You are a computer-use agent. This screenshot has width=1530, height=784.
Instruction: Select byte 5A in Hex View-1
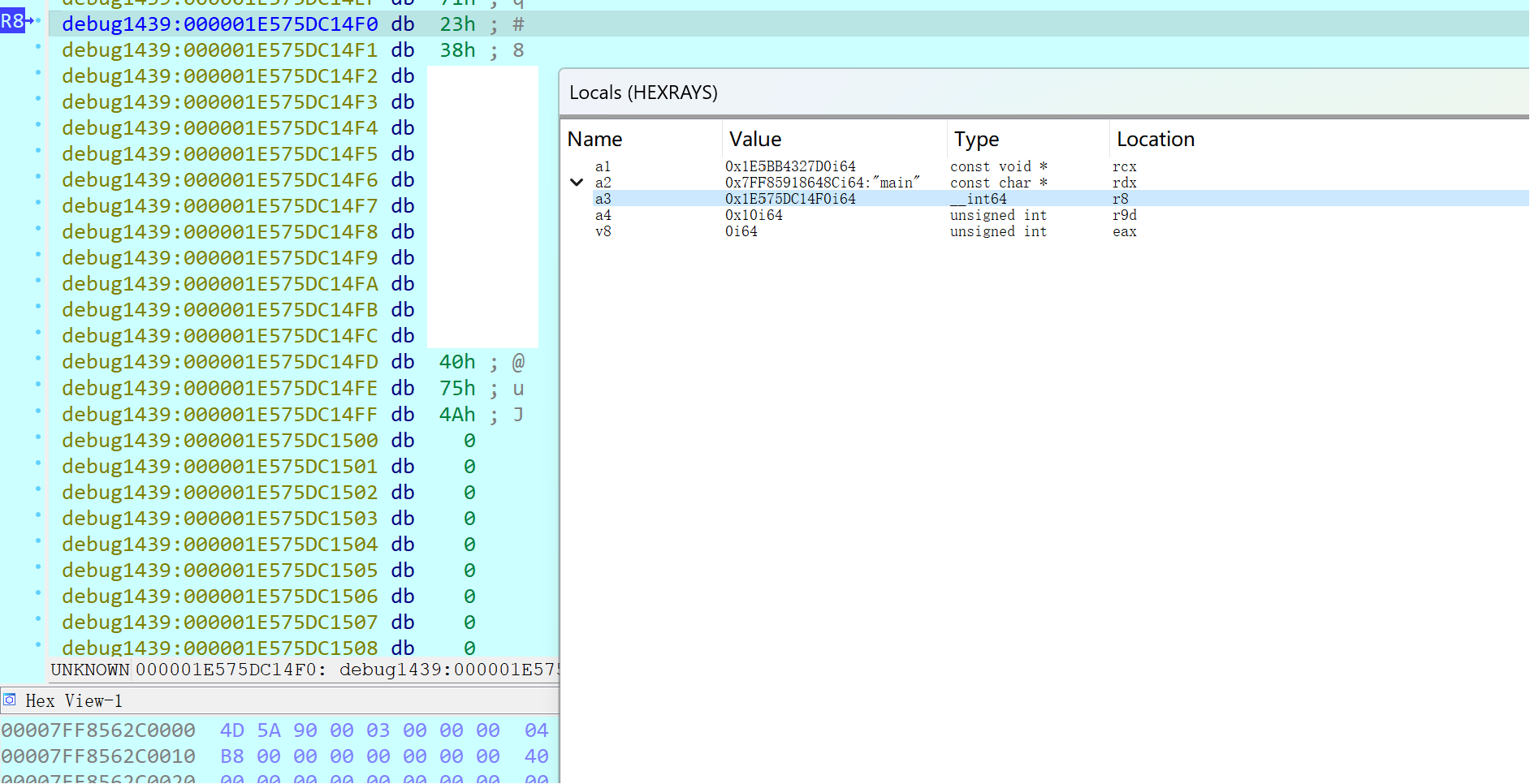[269, 730]
